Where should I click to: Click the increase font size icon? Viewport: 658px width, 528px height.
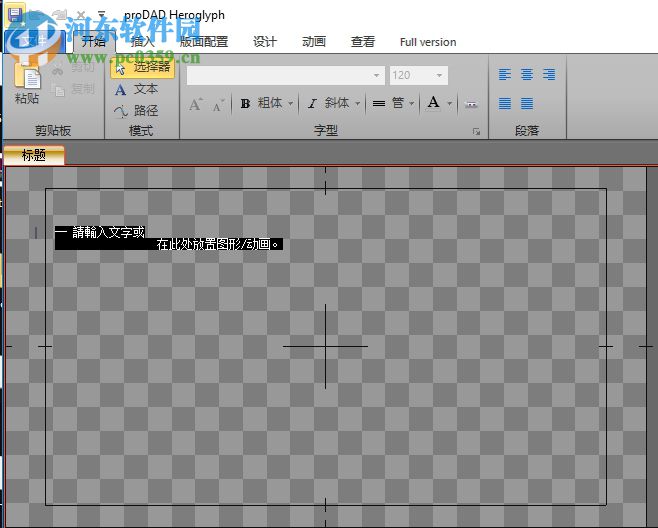click(196, 104)
